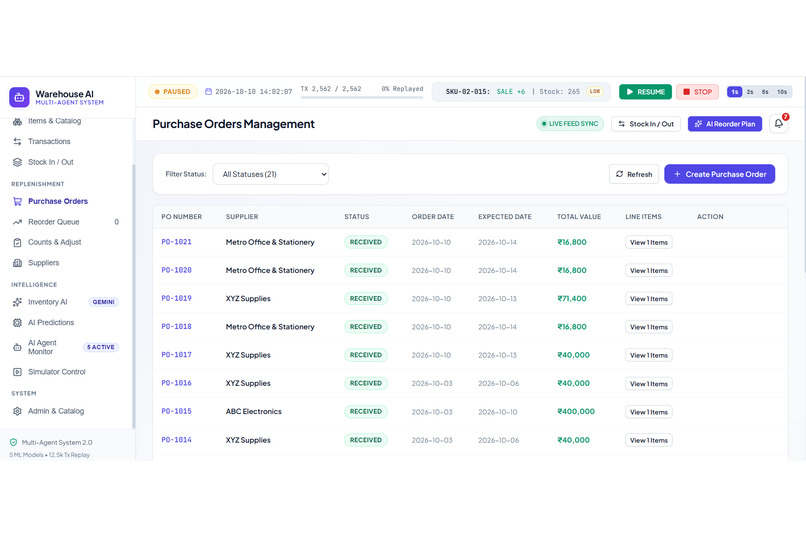View line items for PO-1021
Image resolution: width=806 pixels, height=537 pixels.
649,243
